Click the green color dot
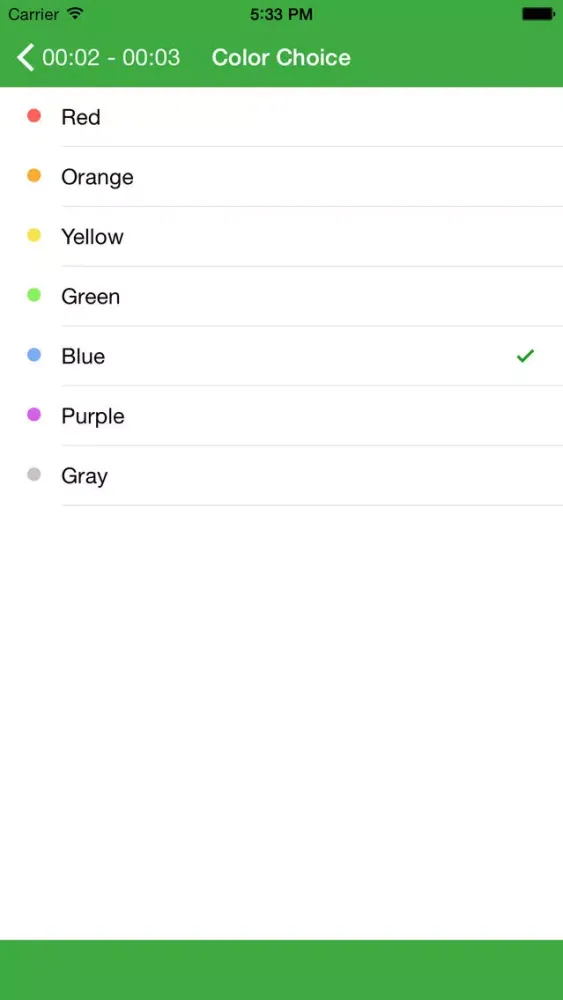This screenshot has height=1000, width=563. click(34, 295)
